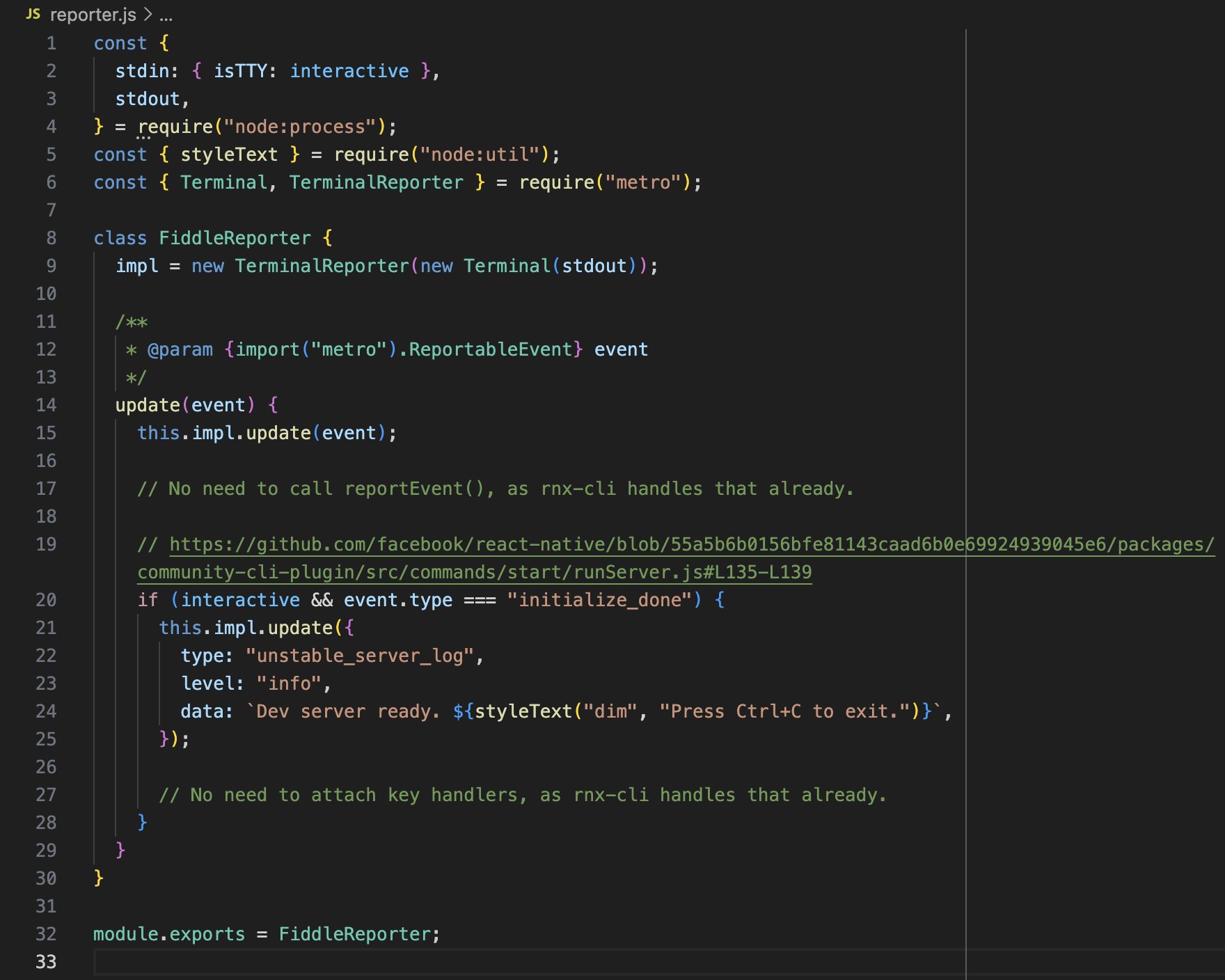Viewport: 1225px width, 980px height.
Task: Click 'new Terminal(stdout)' on line 9
Action: [x=529, y=266]
